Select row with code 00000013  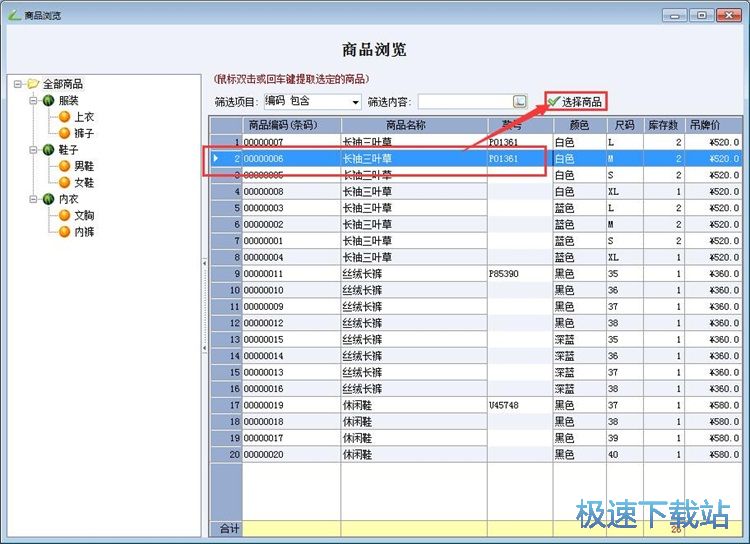point(476,372)
